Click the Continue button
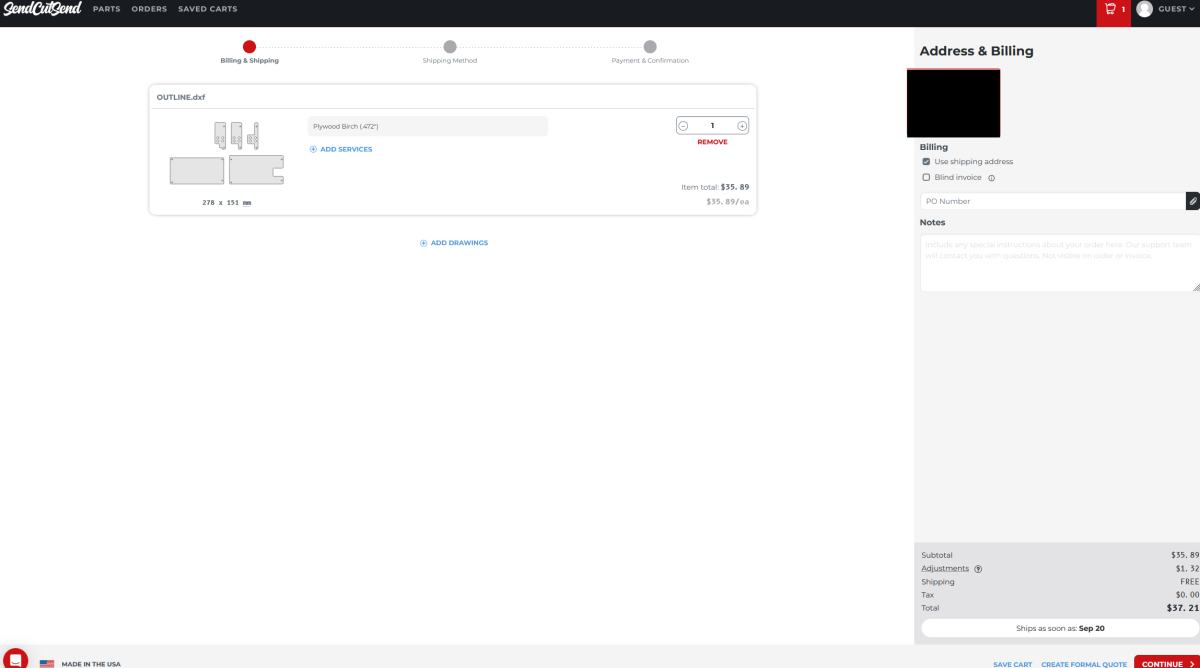Screen dimensions: 1200x668 pyautogui.click(x=1167, y=663)
